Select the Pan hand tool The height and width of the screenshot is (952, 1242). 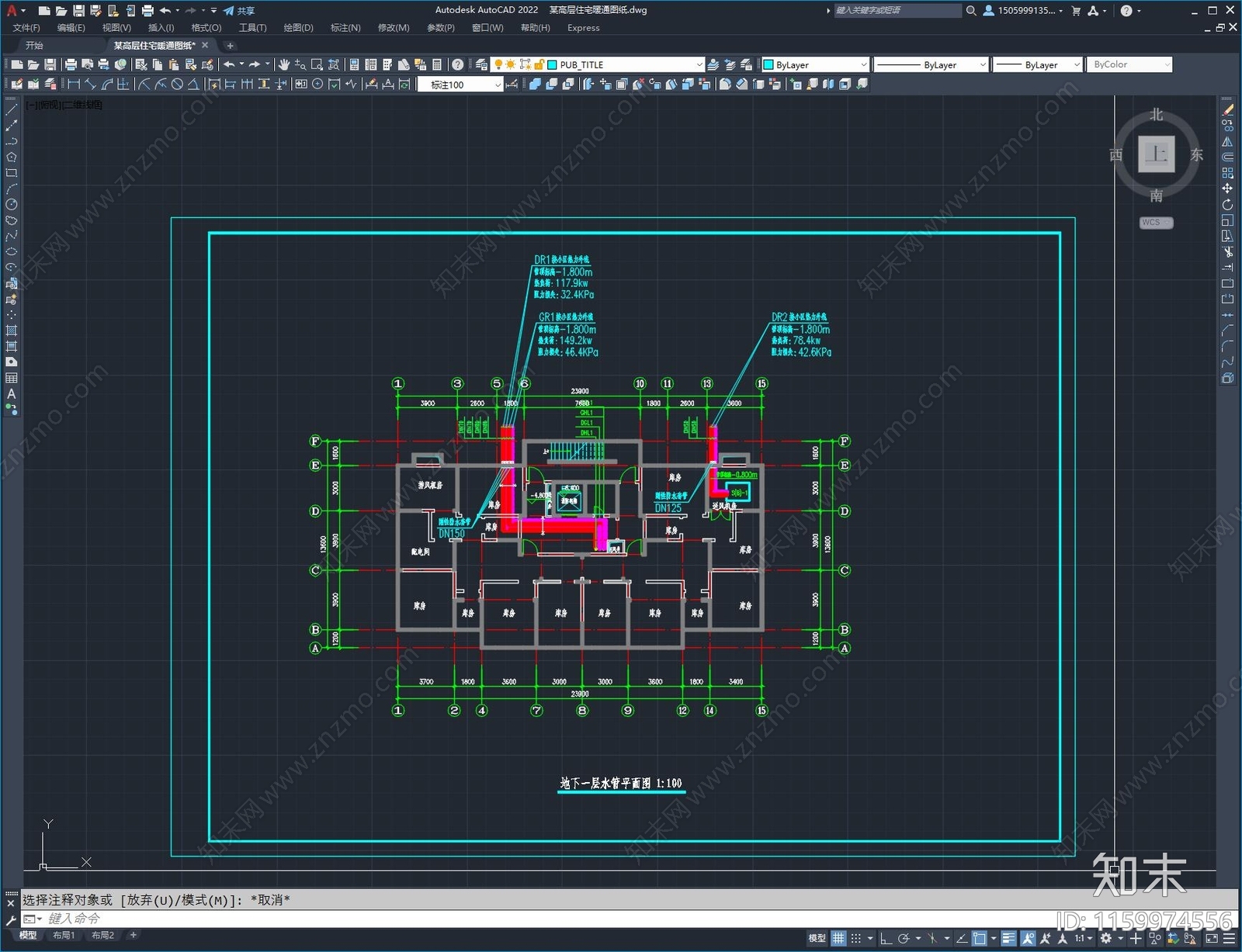pyautogui.click(x=284, y=64)
